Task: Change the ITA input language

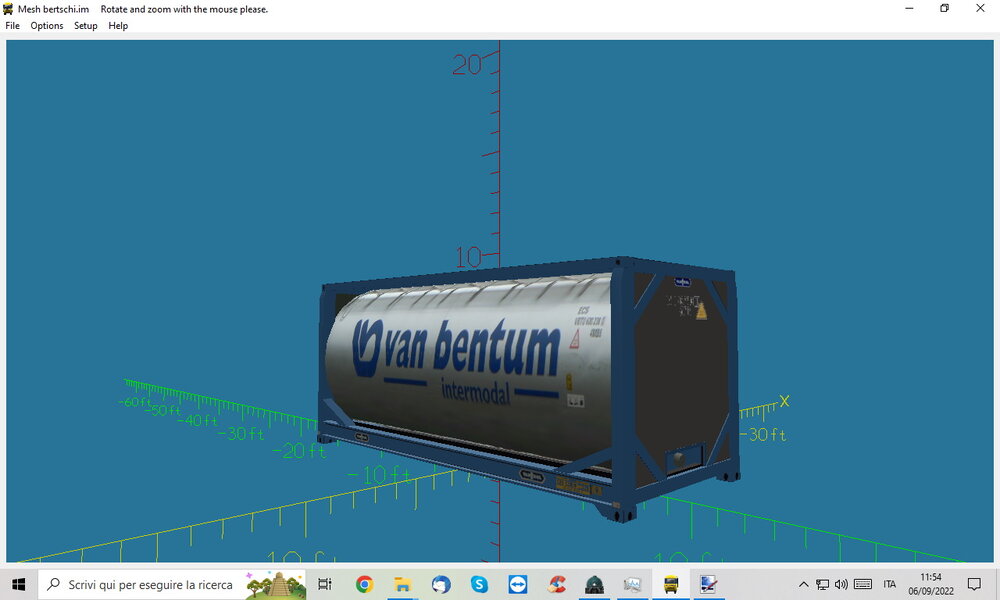Action: [890, 584]
